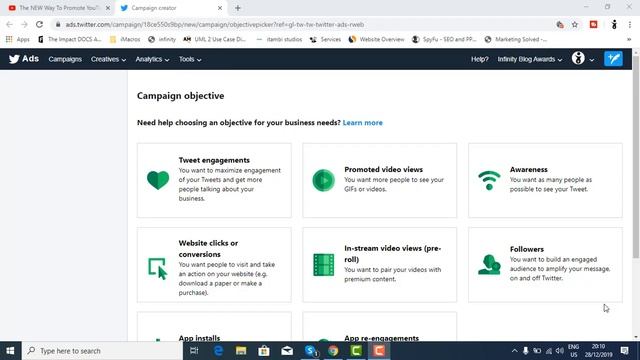Click the compose Tweet feather button
The width and height of the screenshot is (640, 360).
point(613,59)
